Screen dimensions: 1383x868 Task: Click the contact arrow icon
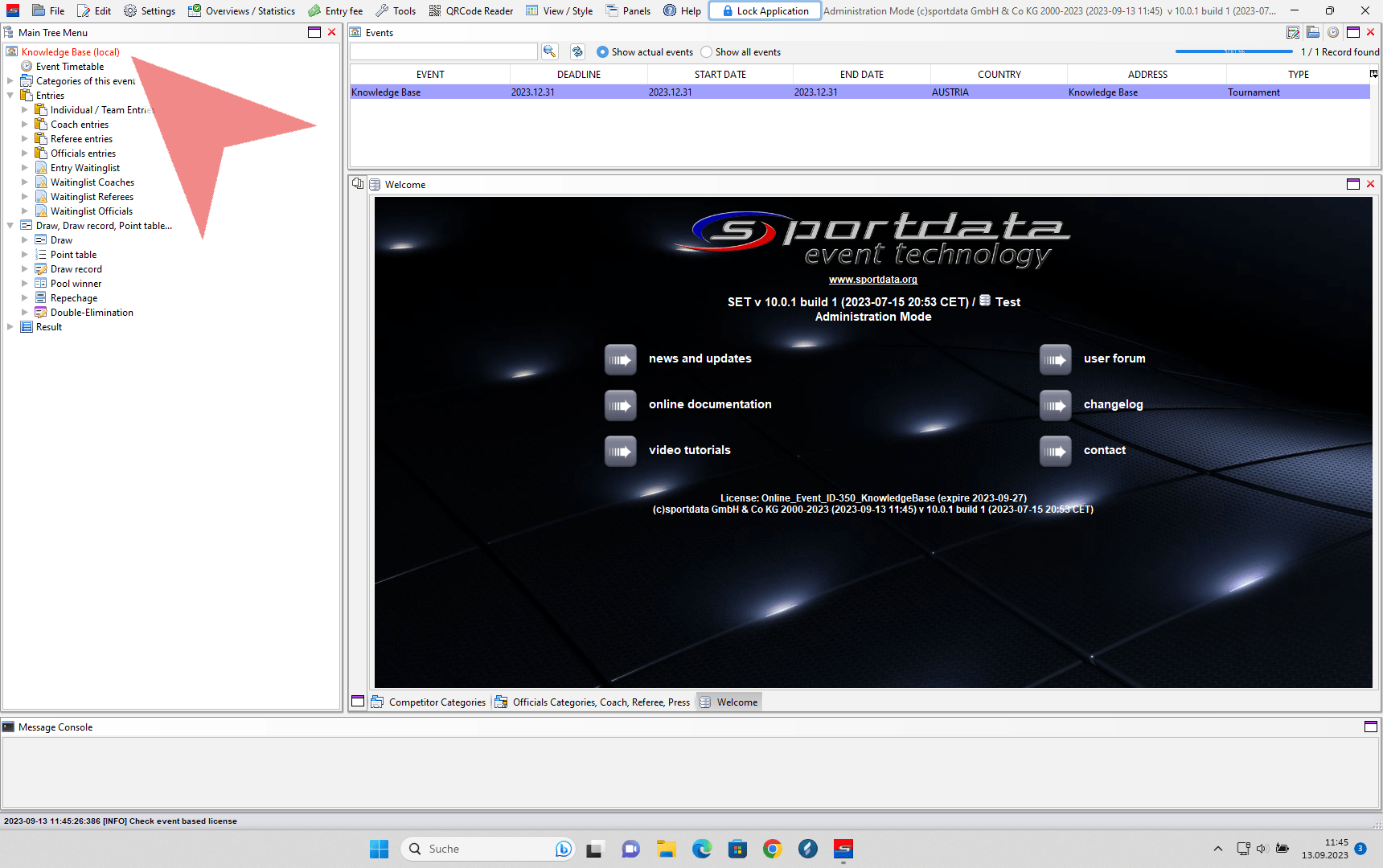[1055, 451]
